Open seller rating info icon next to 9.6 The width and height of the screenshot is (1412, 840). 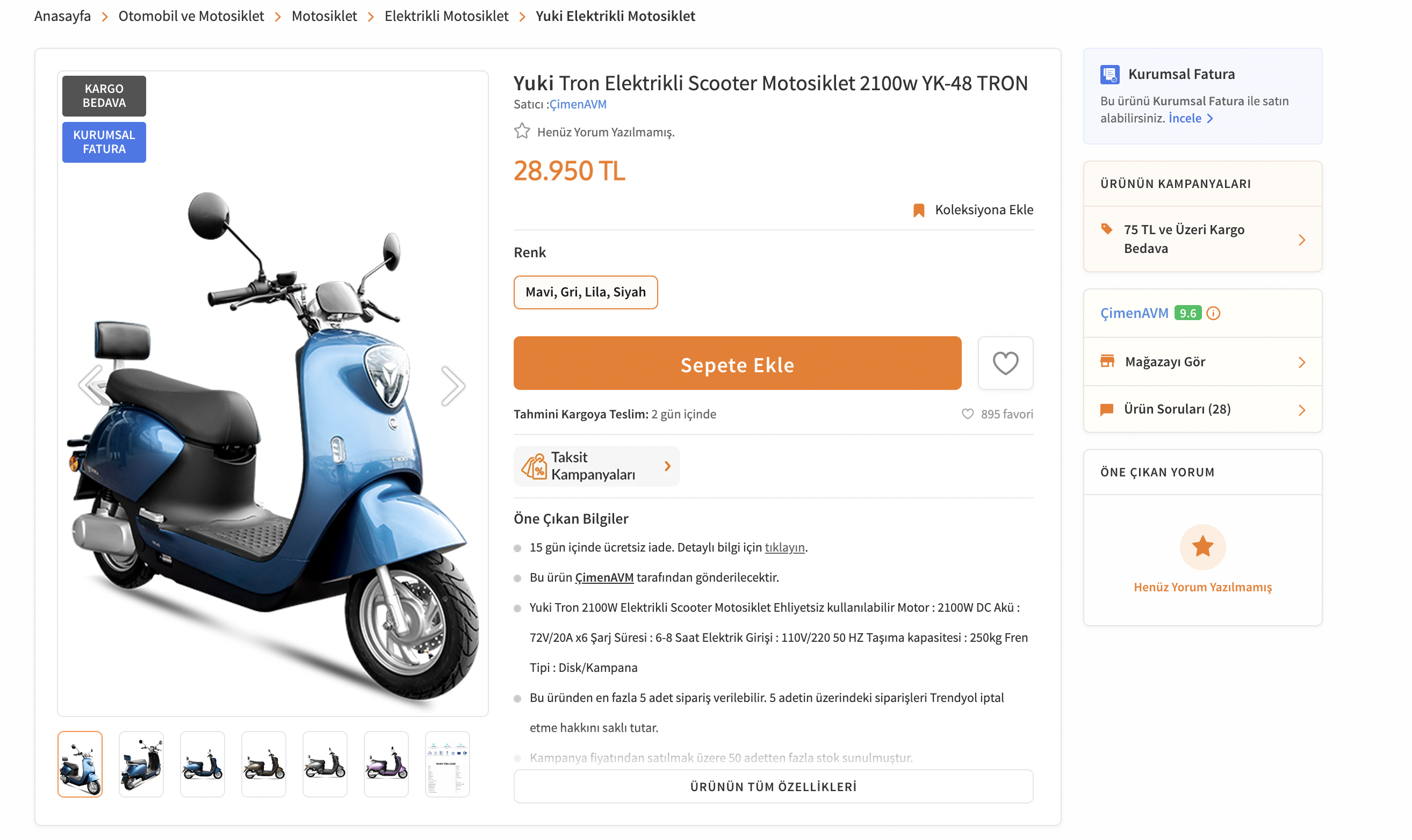coord(1213,313)
